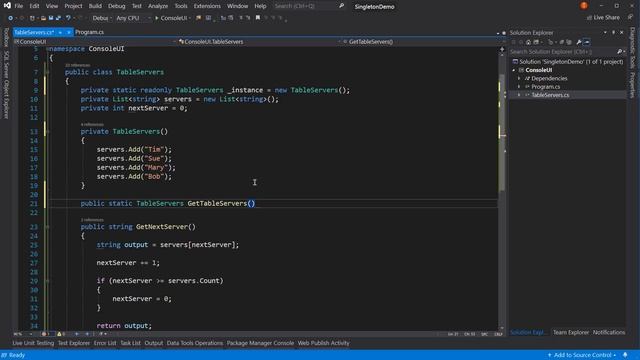The image size is (640, 360).
Task: Switch to the Program.cs editor tab
Action: click(x=89, y=32)
